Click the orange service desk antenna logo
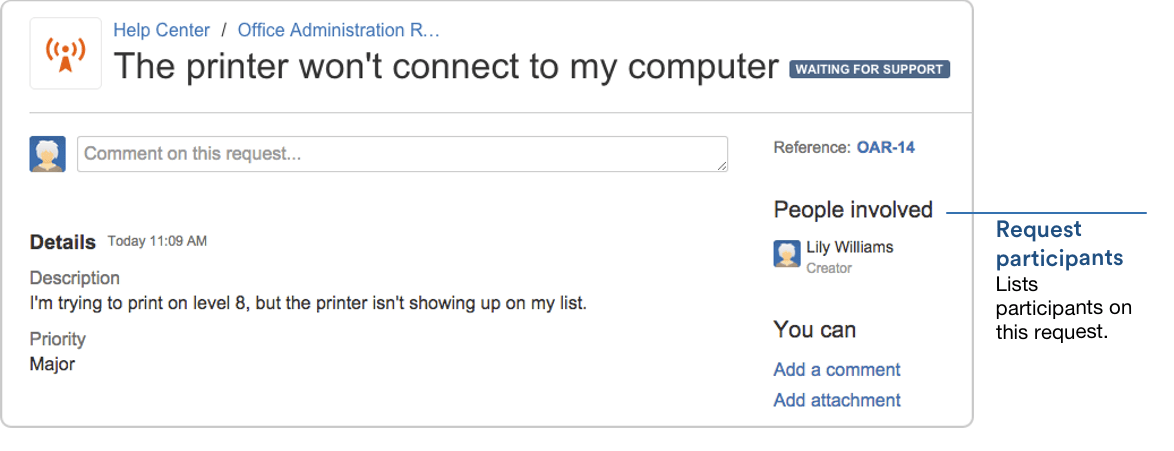 (65, 54)
